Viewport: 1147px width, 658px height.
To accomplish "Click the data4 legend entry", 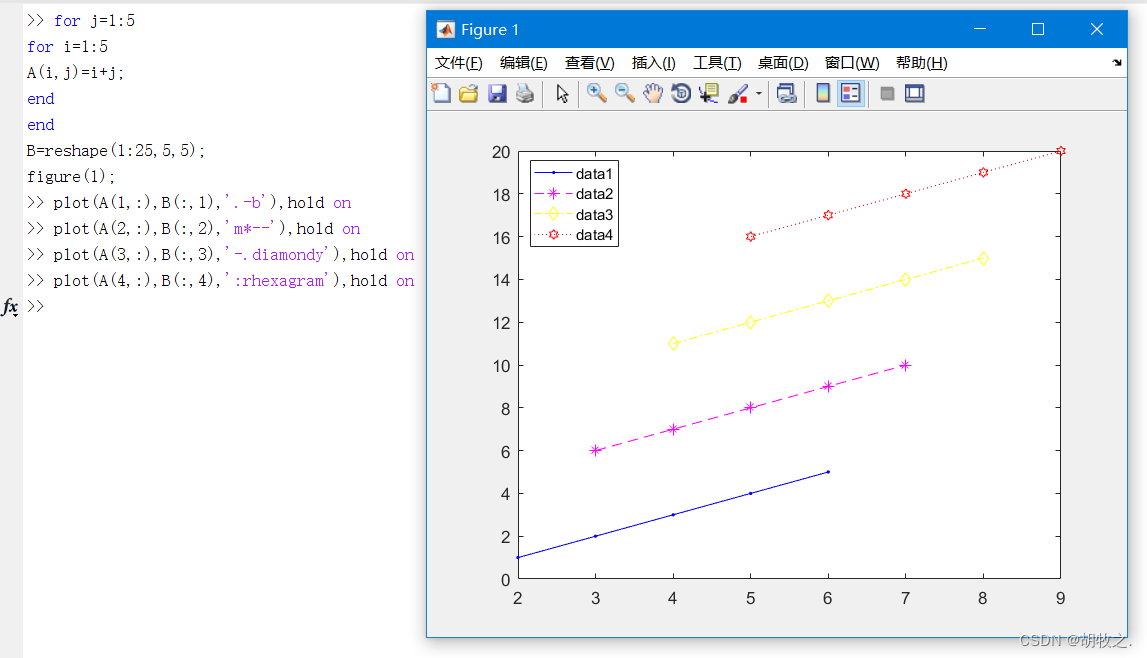I will point(574,235).
